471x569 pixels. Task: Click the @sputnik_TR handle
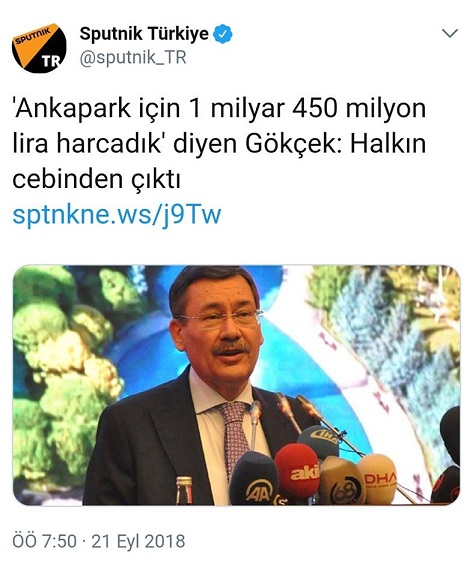[133, 58]
